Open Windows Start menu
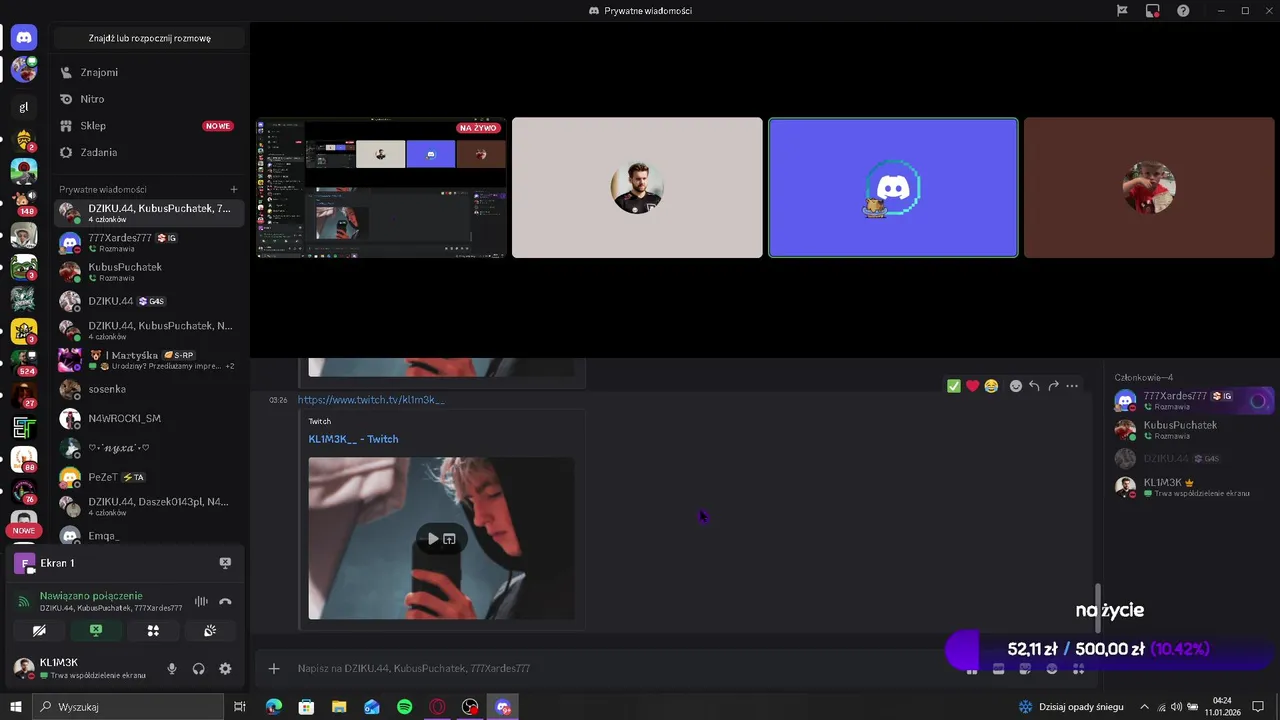The height and width of the screenshot is (720, 1280). [x=16, y=707]
